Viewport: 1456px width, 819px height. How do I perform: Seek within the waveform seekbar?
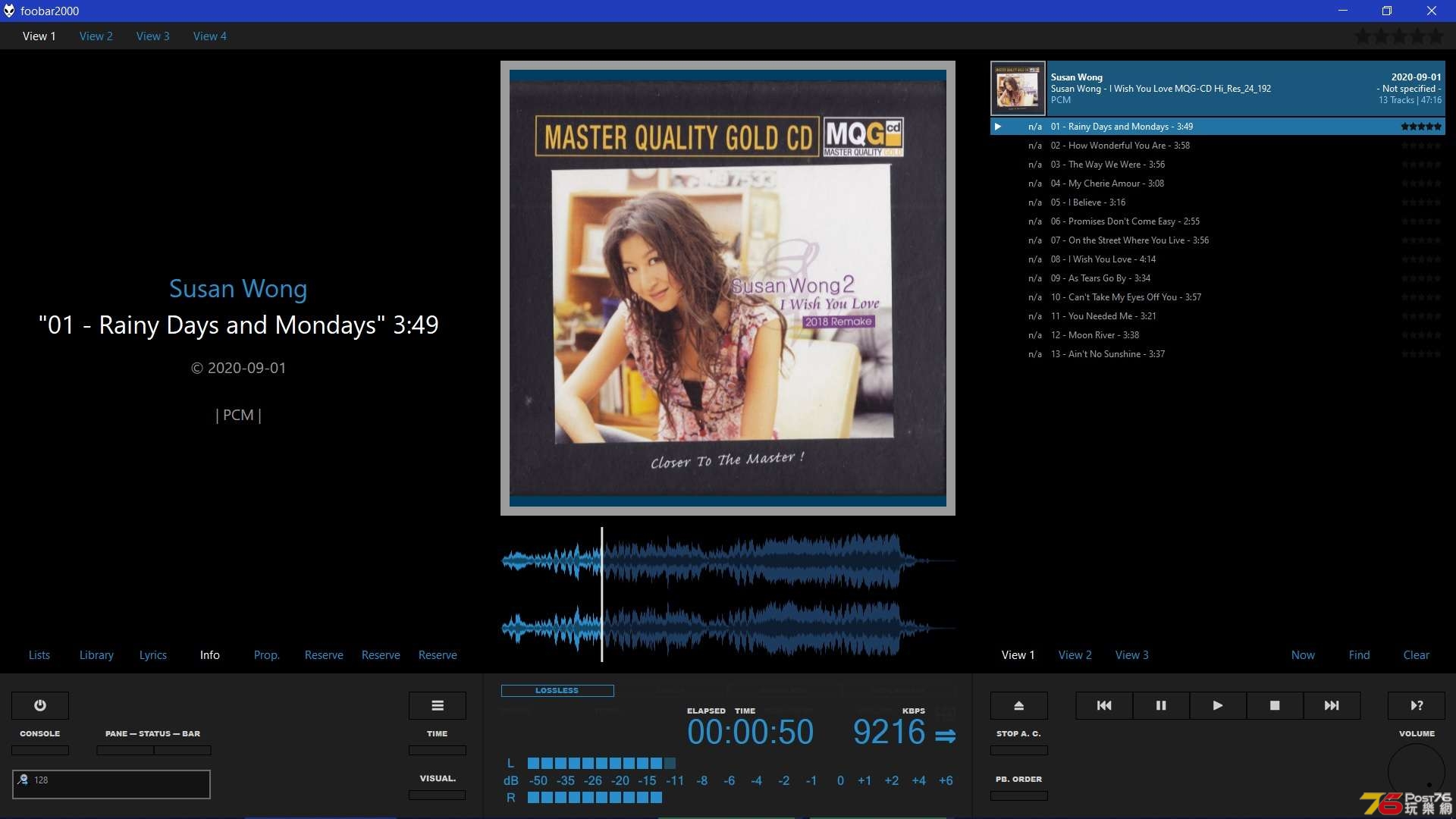pyautogui.click(x=728, y=595)
